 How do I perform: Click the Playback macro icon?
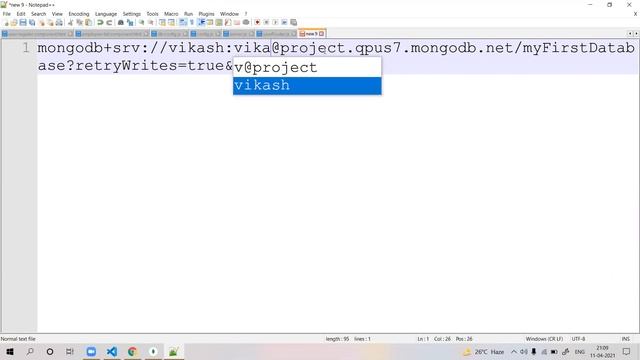[276, 22]
